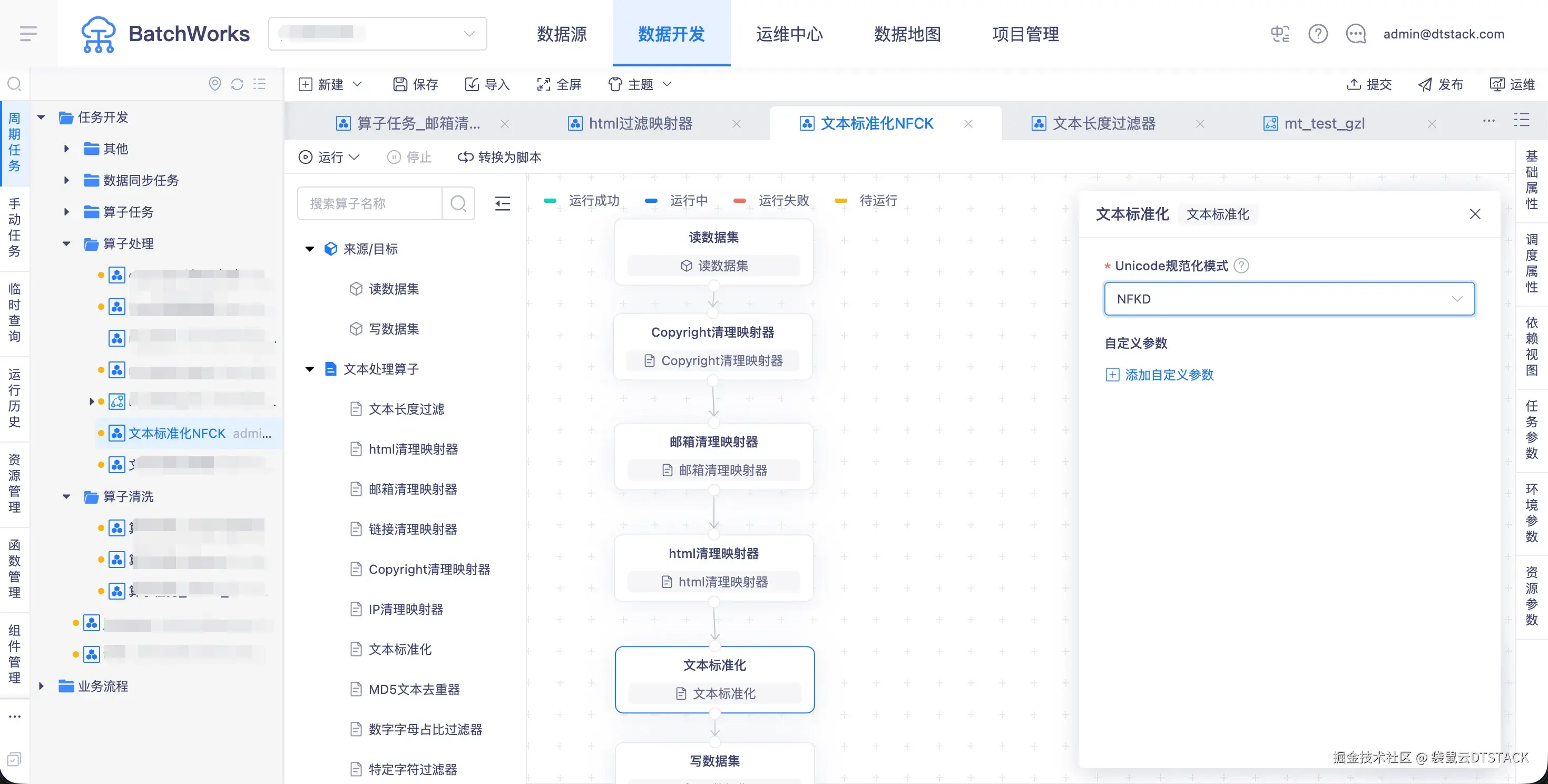Click the language switch icon
The image size is (1548, 784).
[x=1280, y=34]
